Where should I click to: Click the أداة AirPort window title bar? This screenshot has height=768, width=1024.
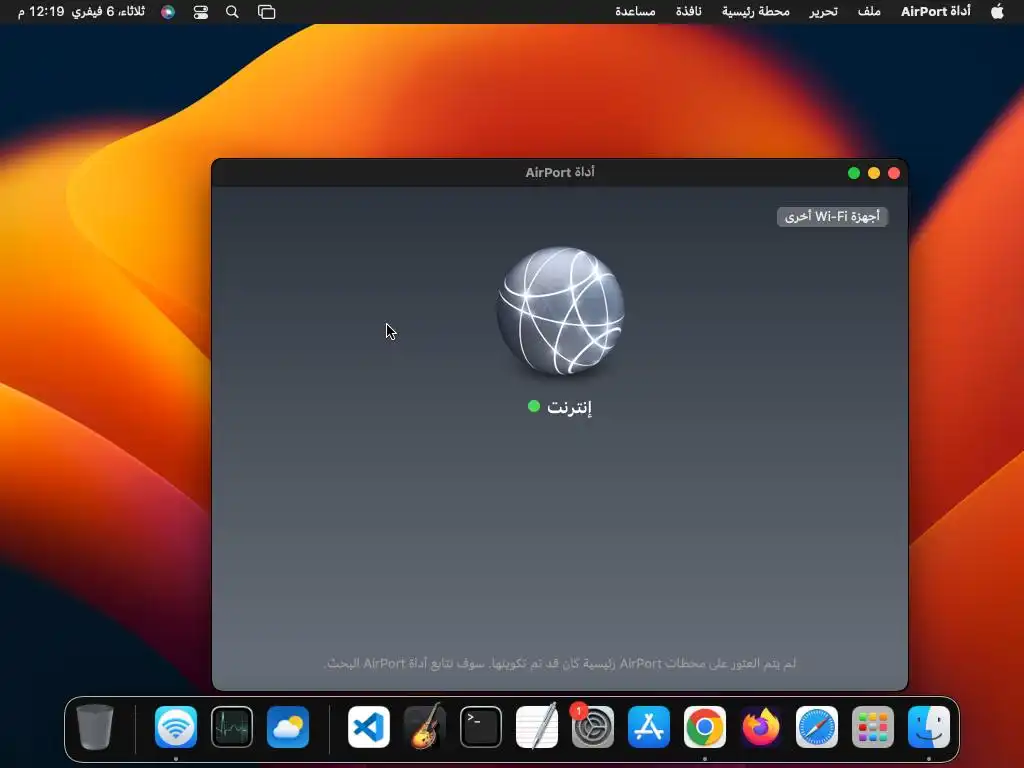click(x=560, y=172)
